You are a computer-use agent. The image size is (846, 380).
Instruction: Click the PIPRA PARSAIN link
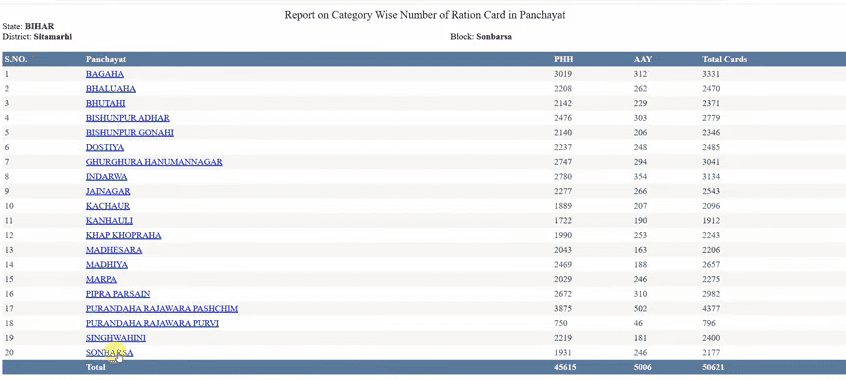pos(118,294)
